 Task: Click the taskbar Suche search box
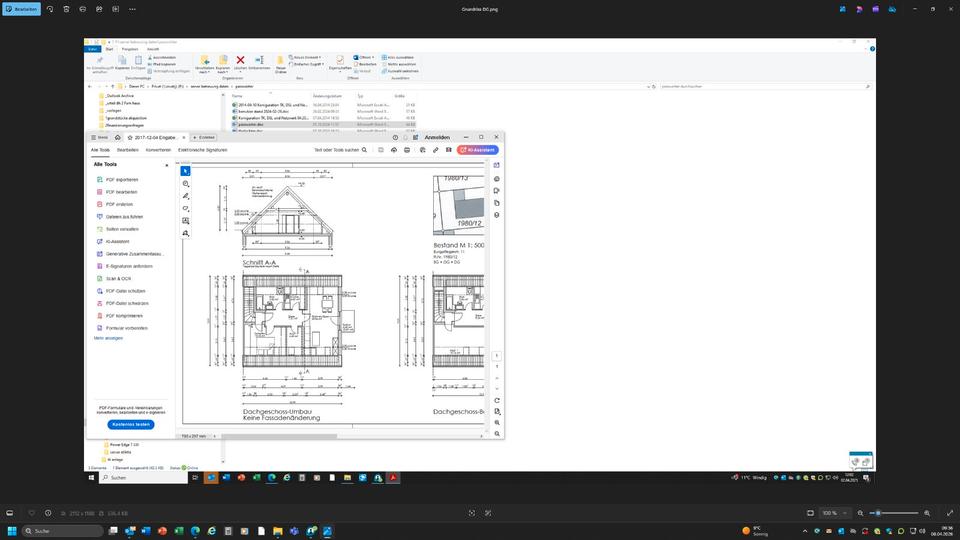[62, 531]
